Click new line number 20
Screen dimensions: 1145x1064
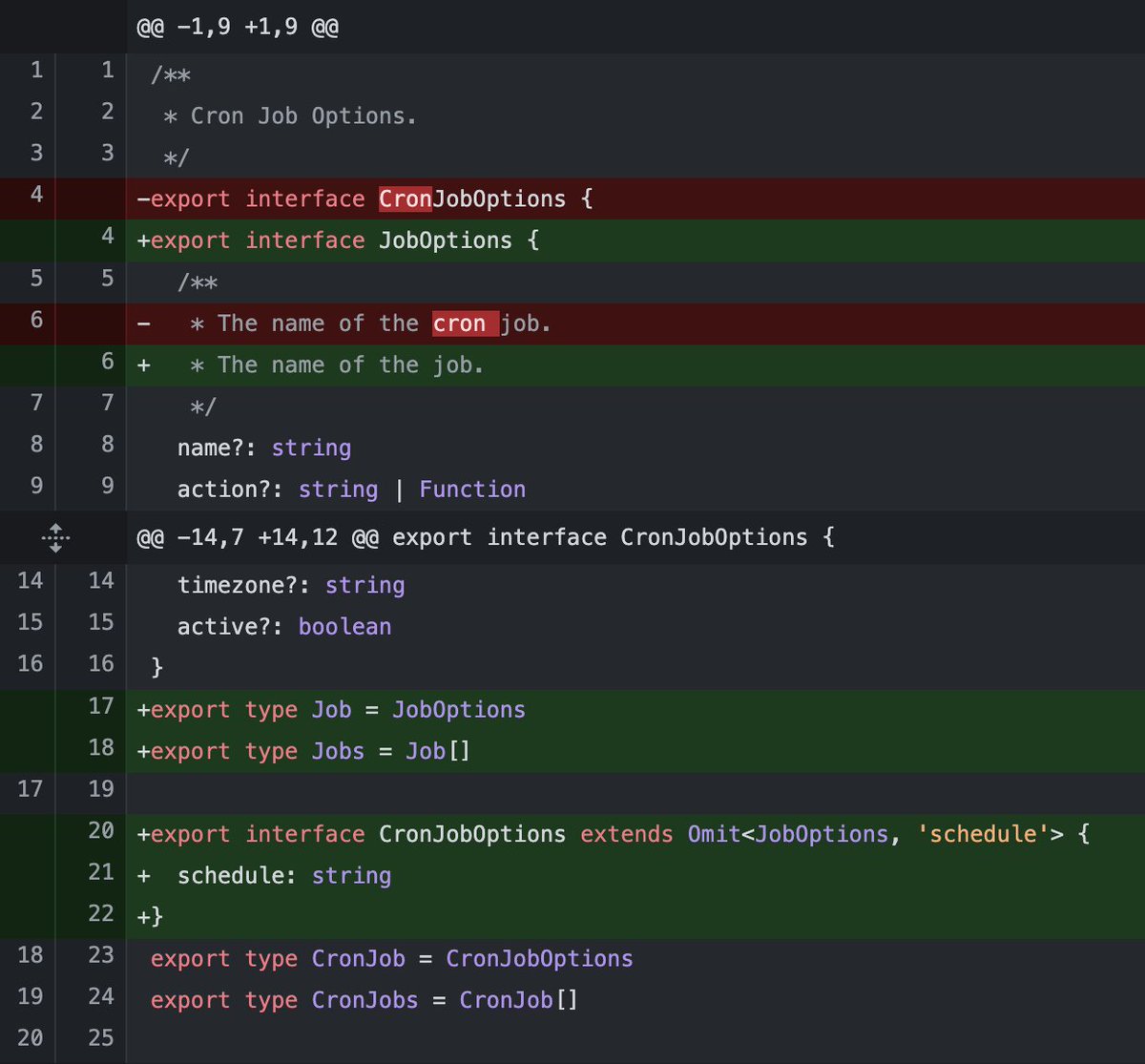pyautogui.click(x=101, y=831)
